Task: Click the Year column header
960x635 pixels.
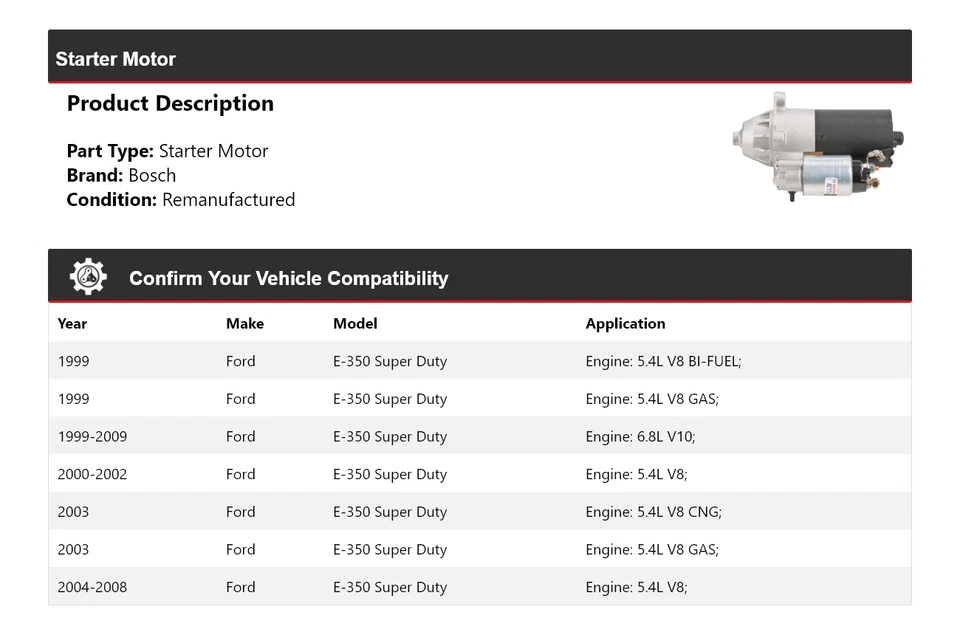Action: coord(72,323)
